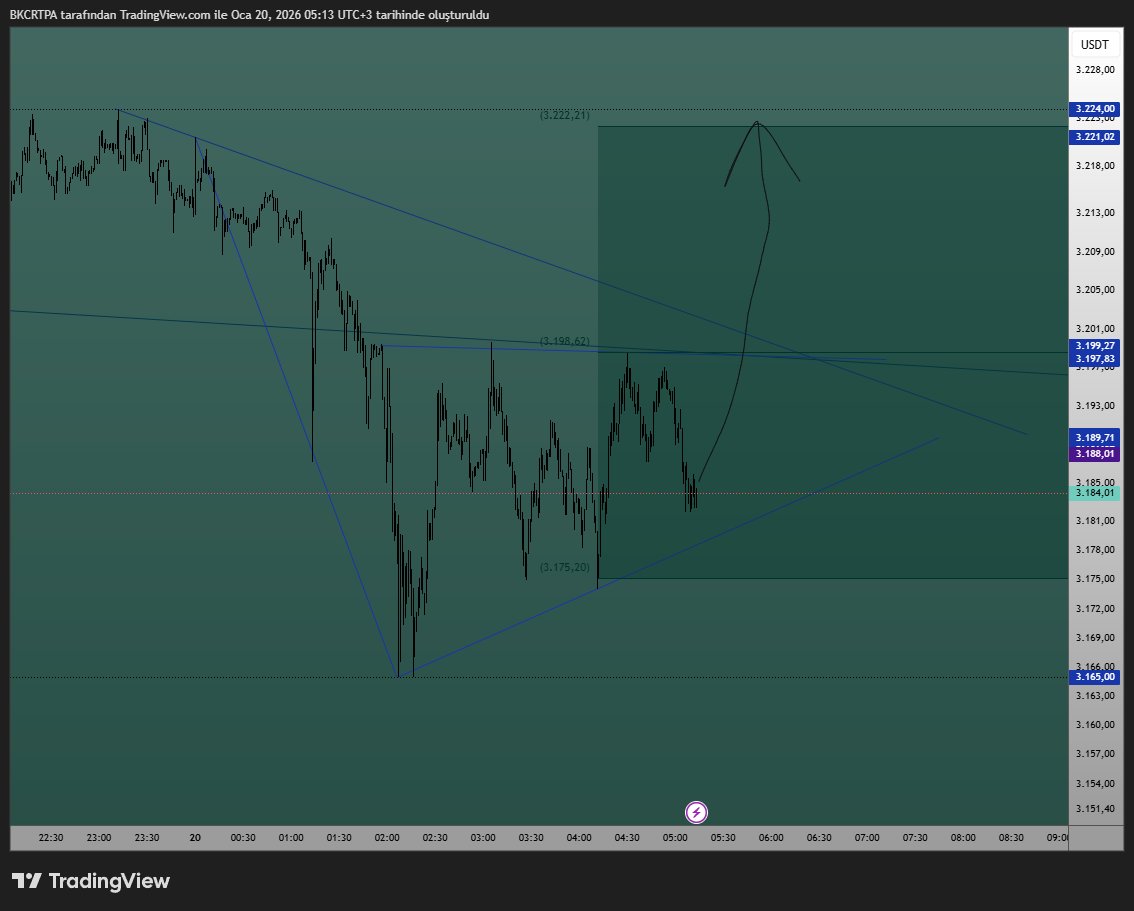Click the bold 20 date label
This screenshot has height=911, width=1134.
(x=195, y=837)
